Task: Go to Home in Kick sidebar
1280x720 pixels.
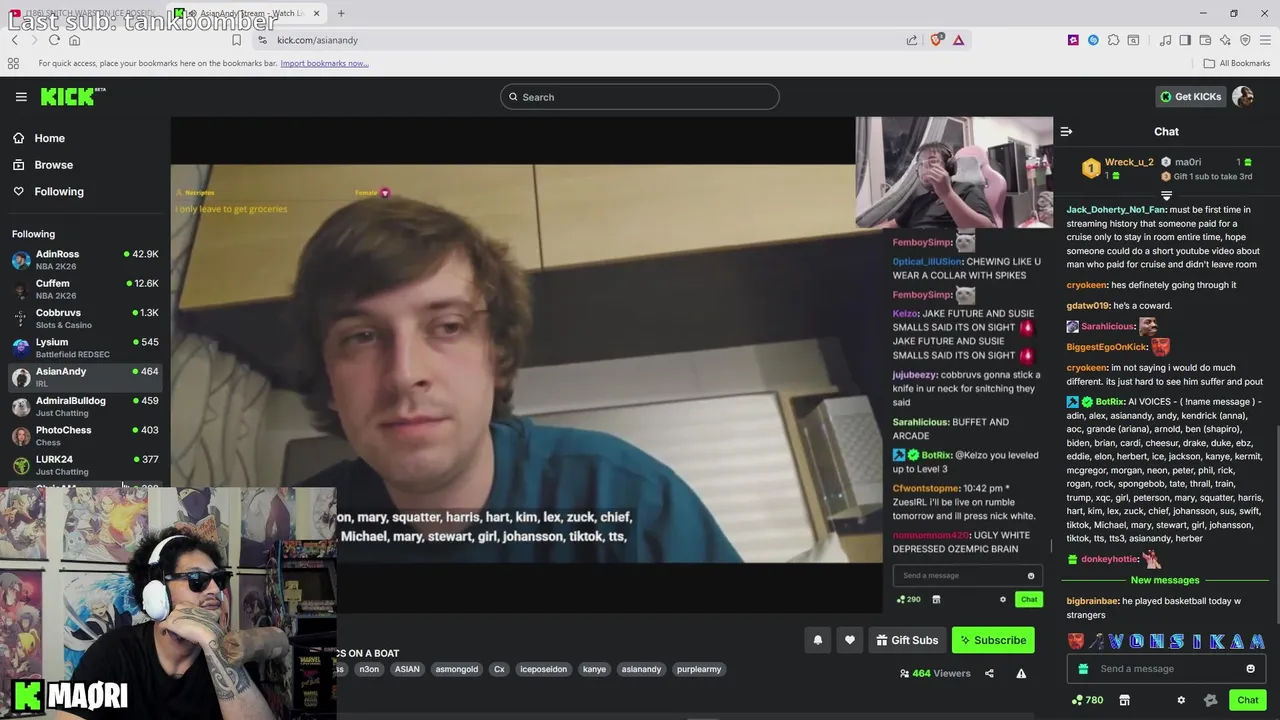Action: [x=49, y=138]
